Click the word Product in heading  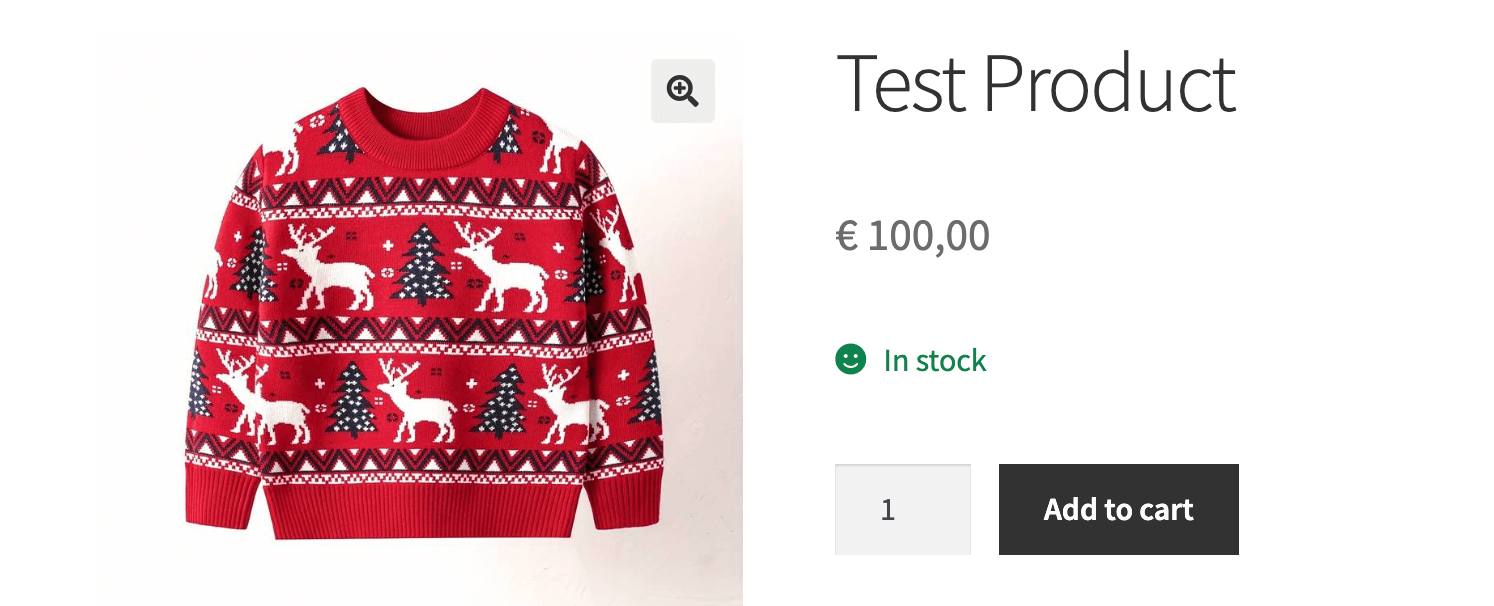tap(1109, 82)
